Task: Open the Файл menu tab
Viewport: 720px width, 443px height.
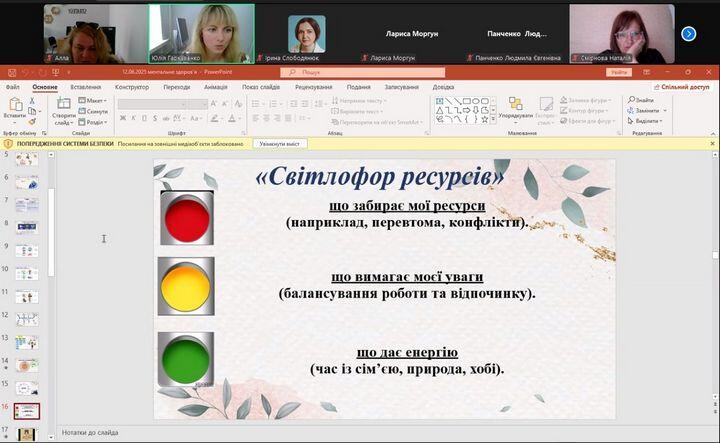Action: coord(12,87)
